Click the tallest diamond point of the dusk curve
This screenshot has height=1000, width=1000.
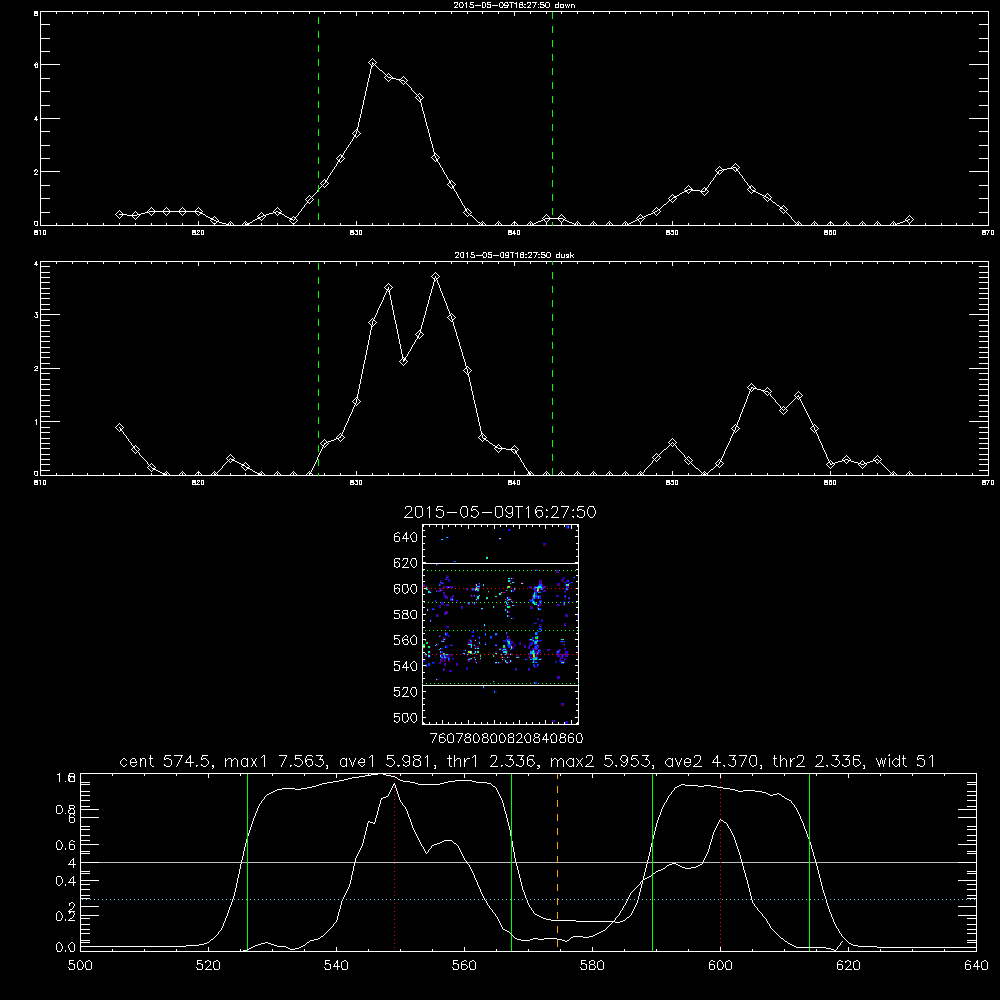tap(436, 277)
